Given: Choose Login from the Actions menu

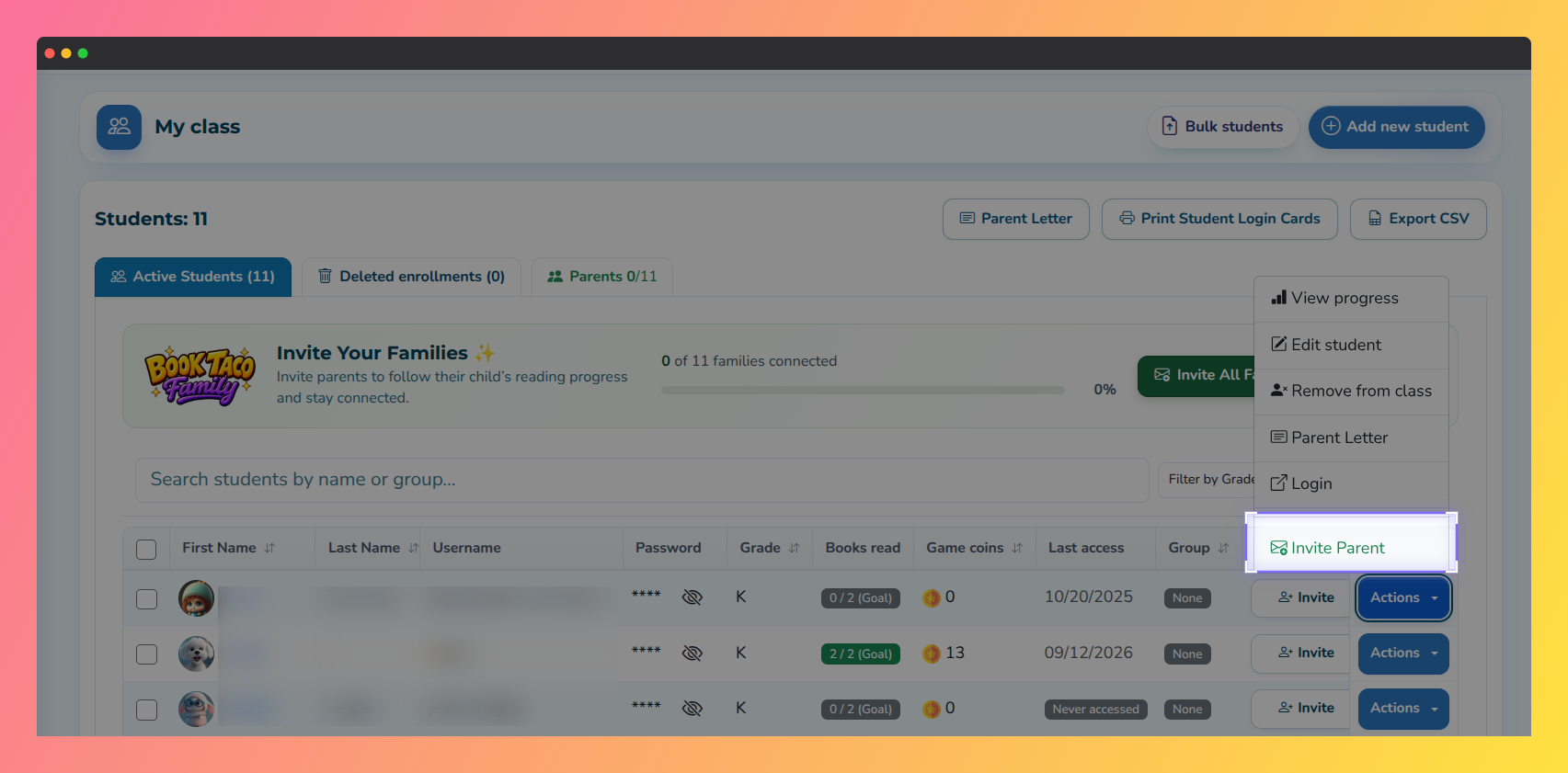Looking at the screenshot, I should pyautogui.click(x=1351, y=483).
